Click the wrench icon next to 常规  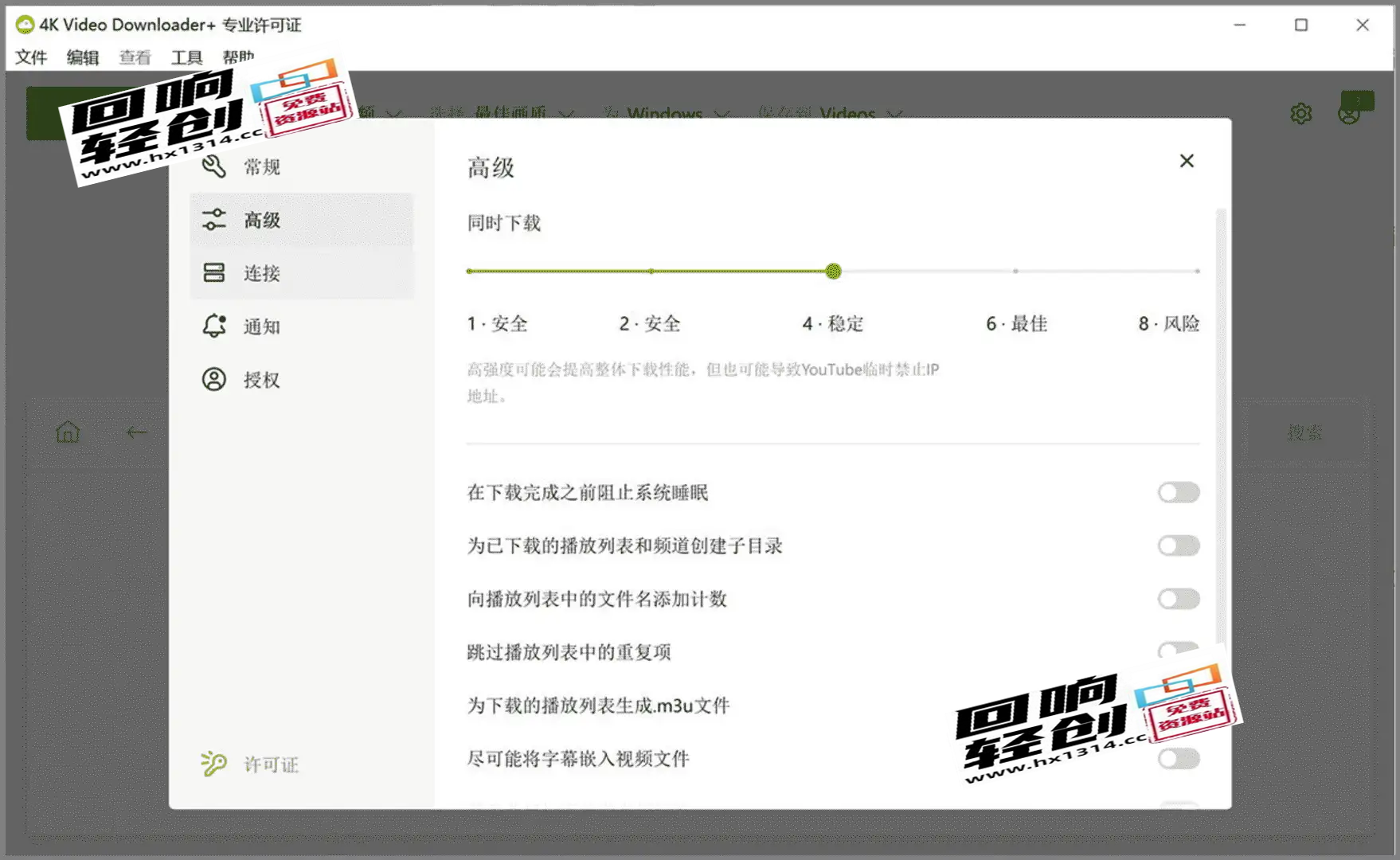[214, 166]
